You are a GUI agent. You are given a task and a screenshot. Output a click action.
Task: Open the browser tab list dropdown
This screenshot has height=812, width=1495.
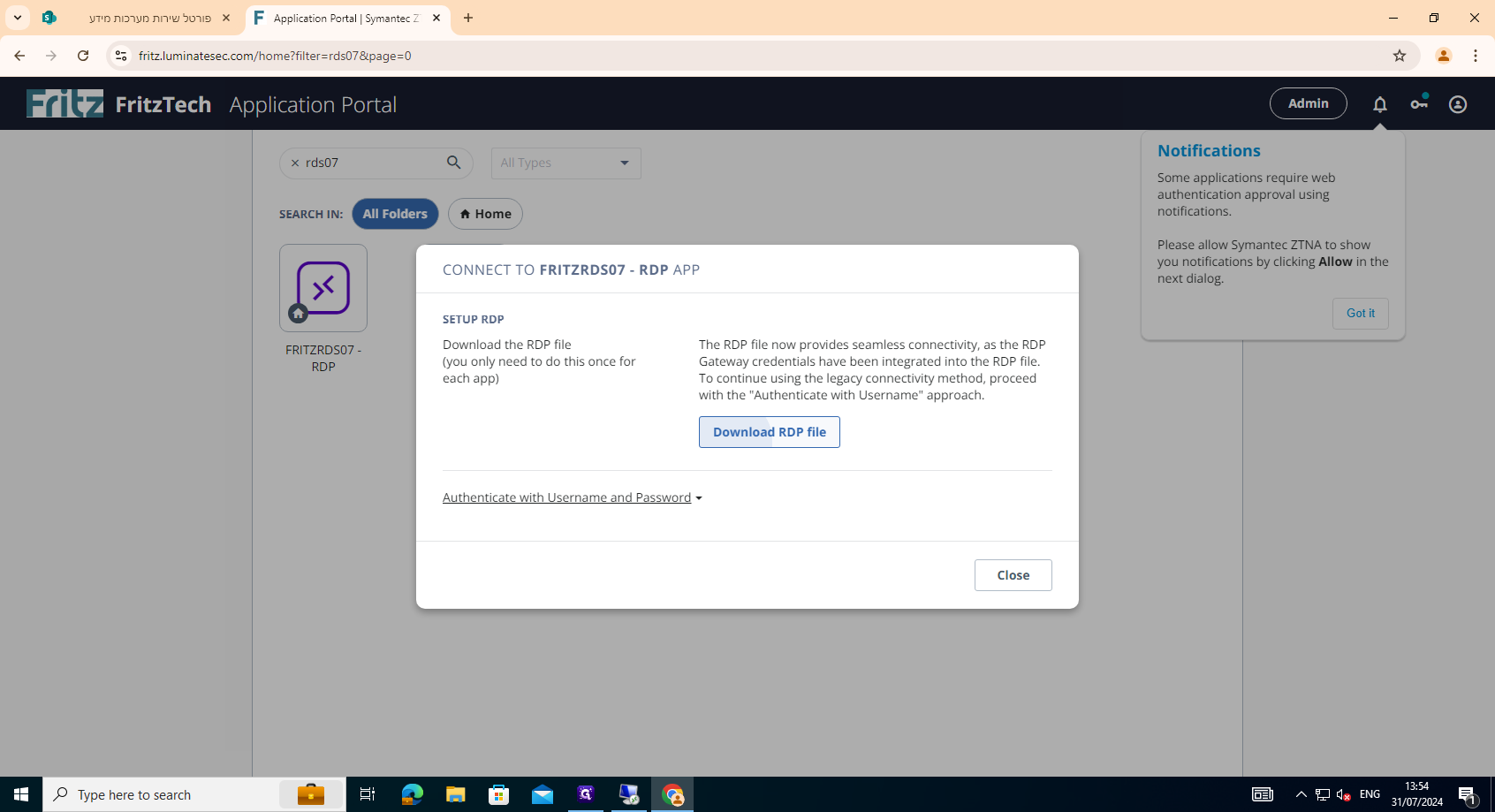pyautogui.click(x=18, y=18)
